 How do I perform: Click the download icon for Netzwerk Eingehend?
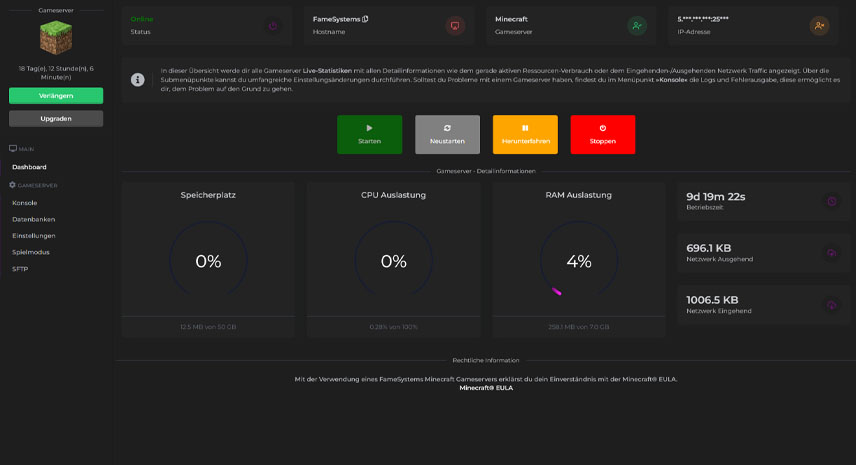pos(831,305)
